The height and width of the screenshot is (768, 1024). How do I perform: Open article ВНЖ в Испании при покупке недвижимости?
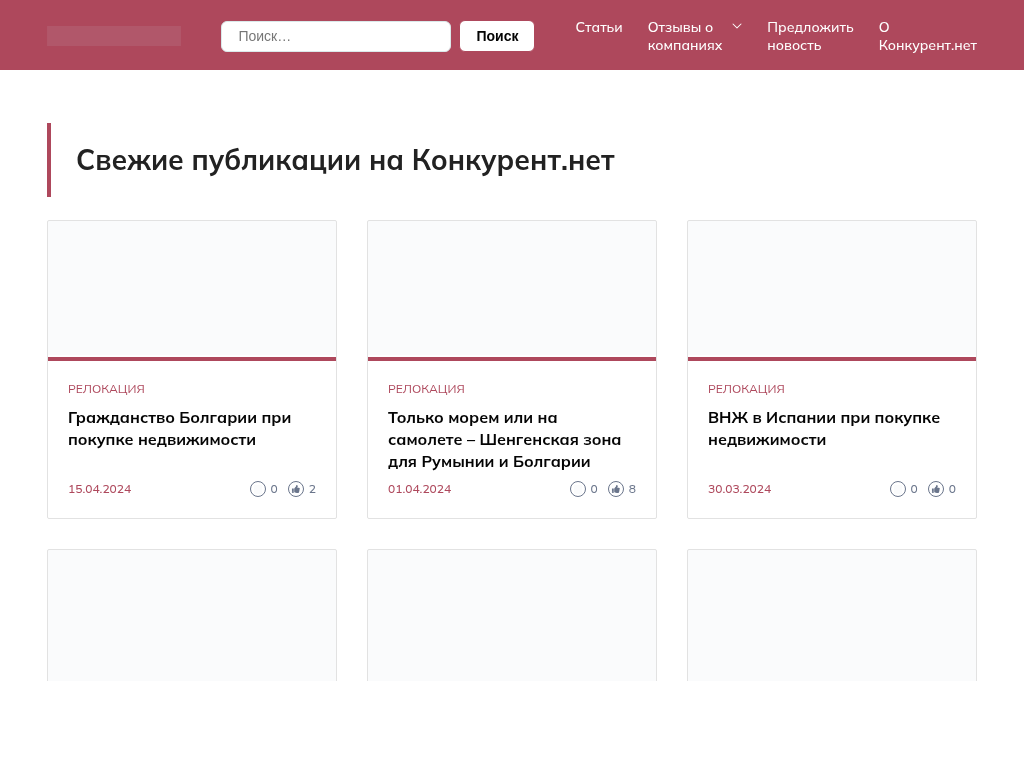click(x=824, y=429)
